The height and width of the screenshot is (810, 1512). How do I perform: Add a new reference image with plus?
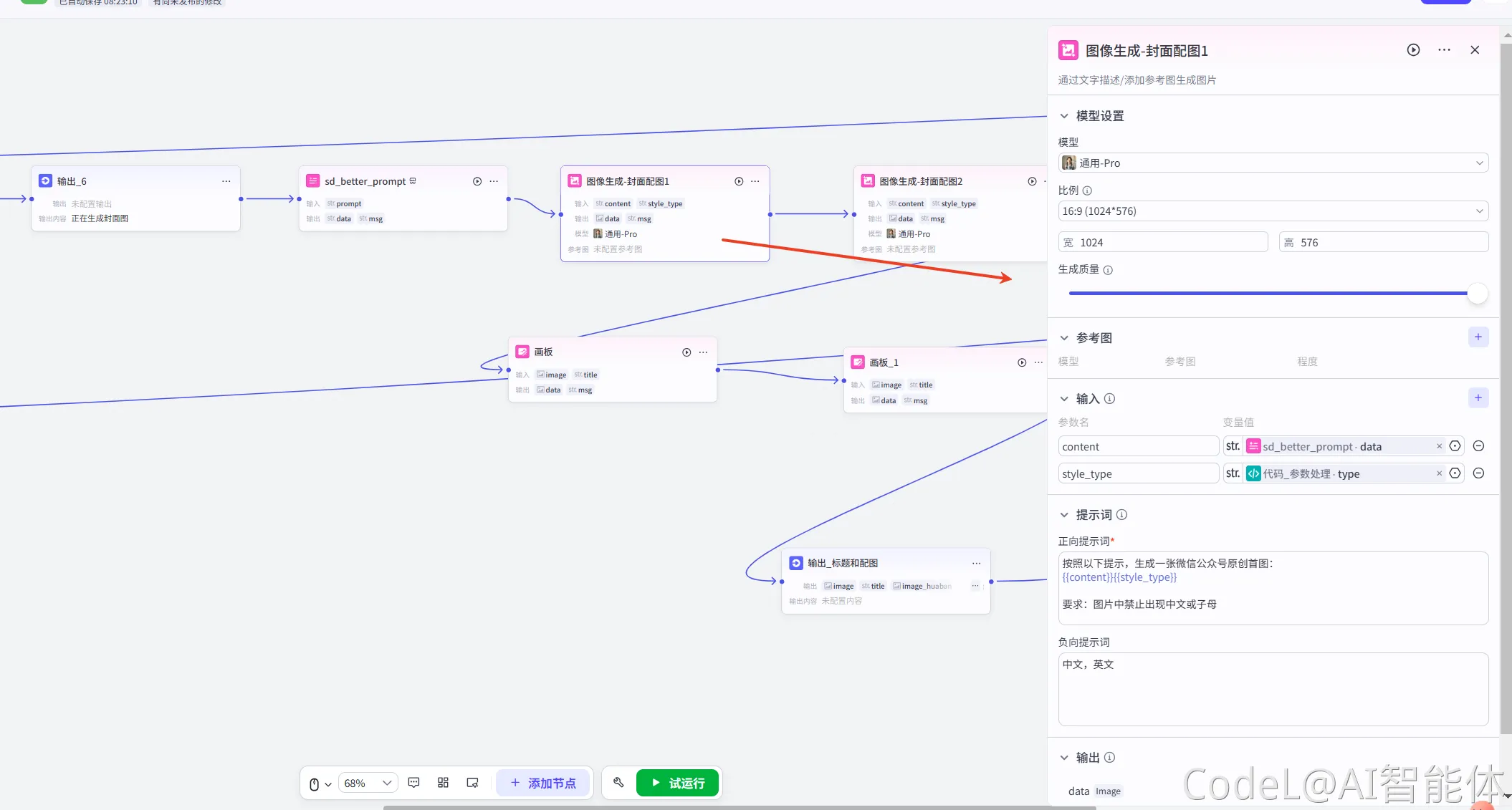1478,337
